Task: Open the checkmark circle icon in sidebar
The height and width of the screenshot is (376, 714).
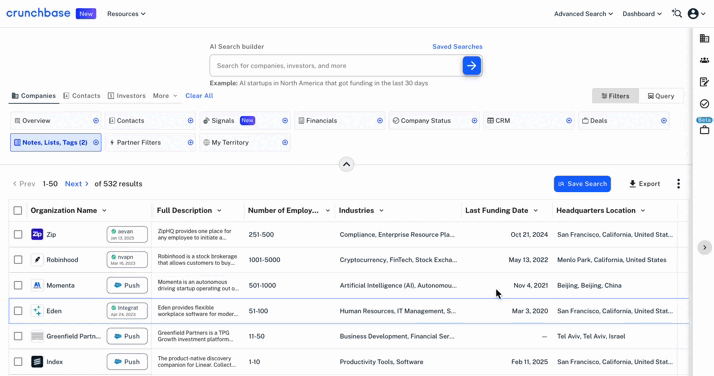Action: (704, 104)
